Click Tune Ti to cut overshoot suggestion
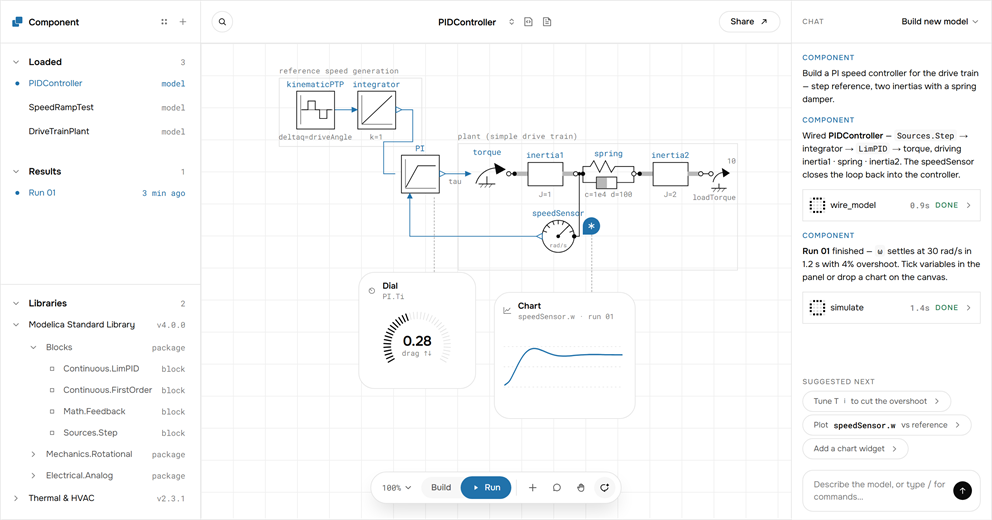This screenshot has height=520, width=992. [876, 401]
